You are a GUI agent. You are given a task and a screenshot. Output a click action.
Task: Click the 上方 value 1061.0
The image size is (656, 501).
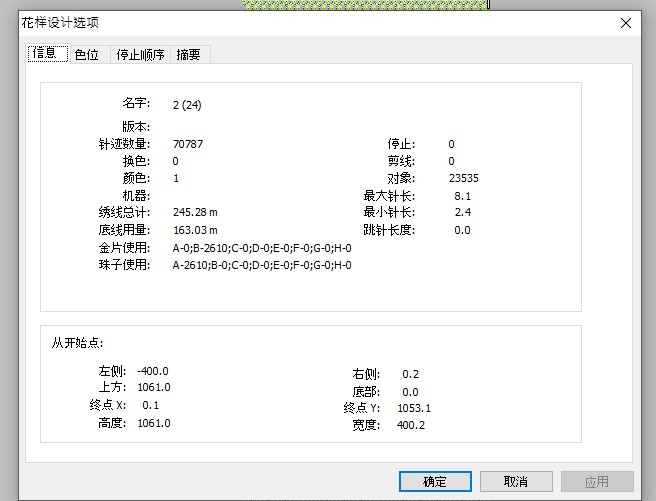pyautogui.click(x=154, y=387)
